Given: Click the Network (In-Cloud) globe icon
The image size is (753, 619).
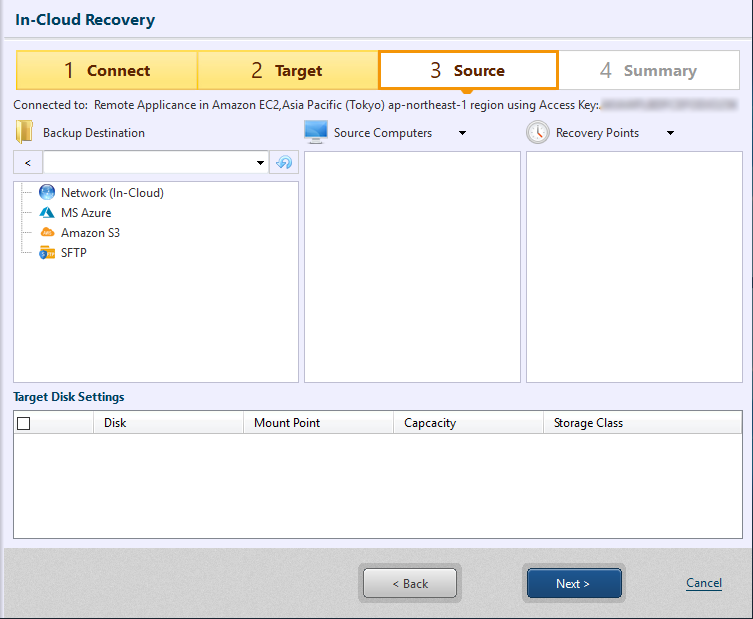Looking at the screenshot, I should click(47, 193).
